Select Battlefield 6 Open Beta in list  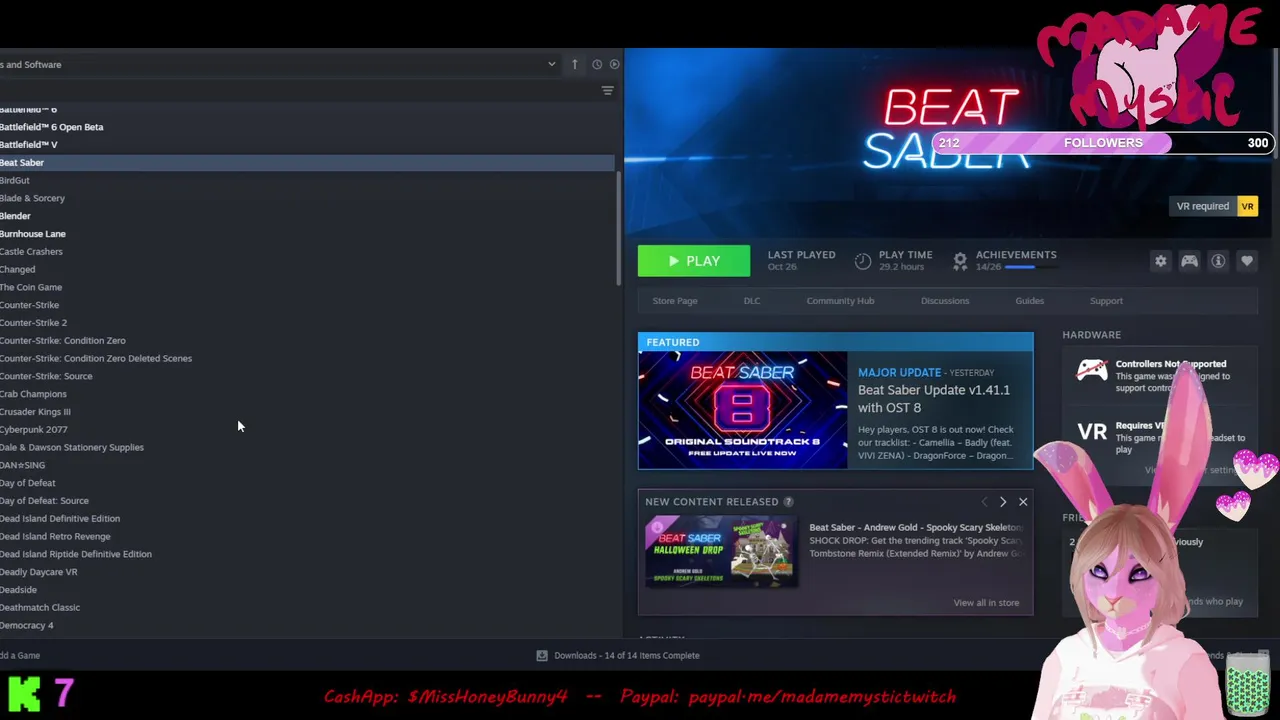pos(307,127)
